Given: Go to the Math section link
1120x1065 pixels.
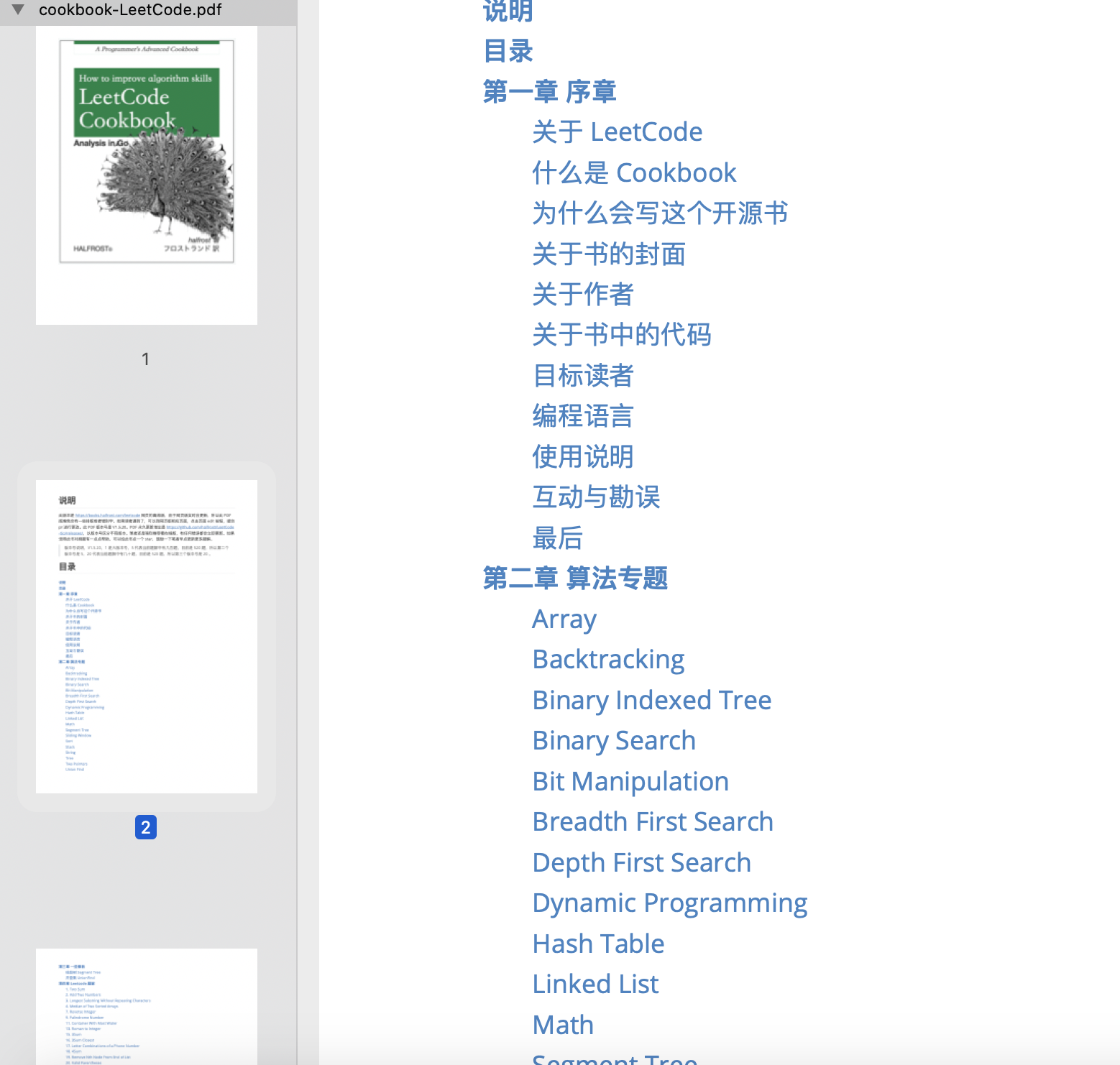Looking at the screenshot, I should (x=564, y=1025).
